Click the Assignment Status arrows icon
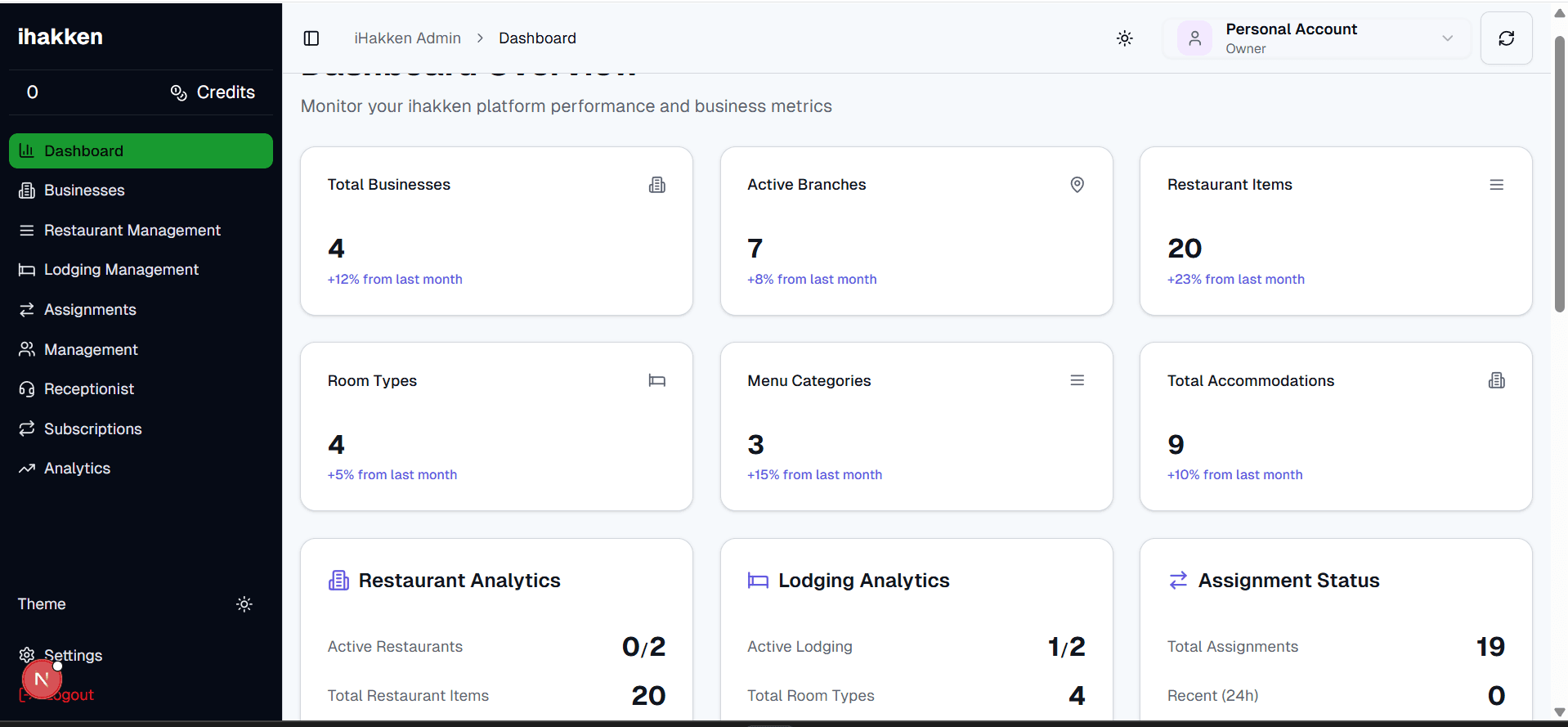Image resolution: width=1568 pixels, height=727 pixels. pyautogui.click(x=1178, y=581)
